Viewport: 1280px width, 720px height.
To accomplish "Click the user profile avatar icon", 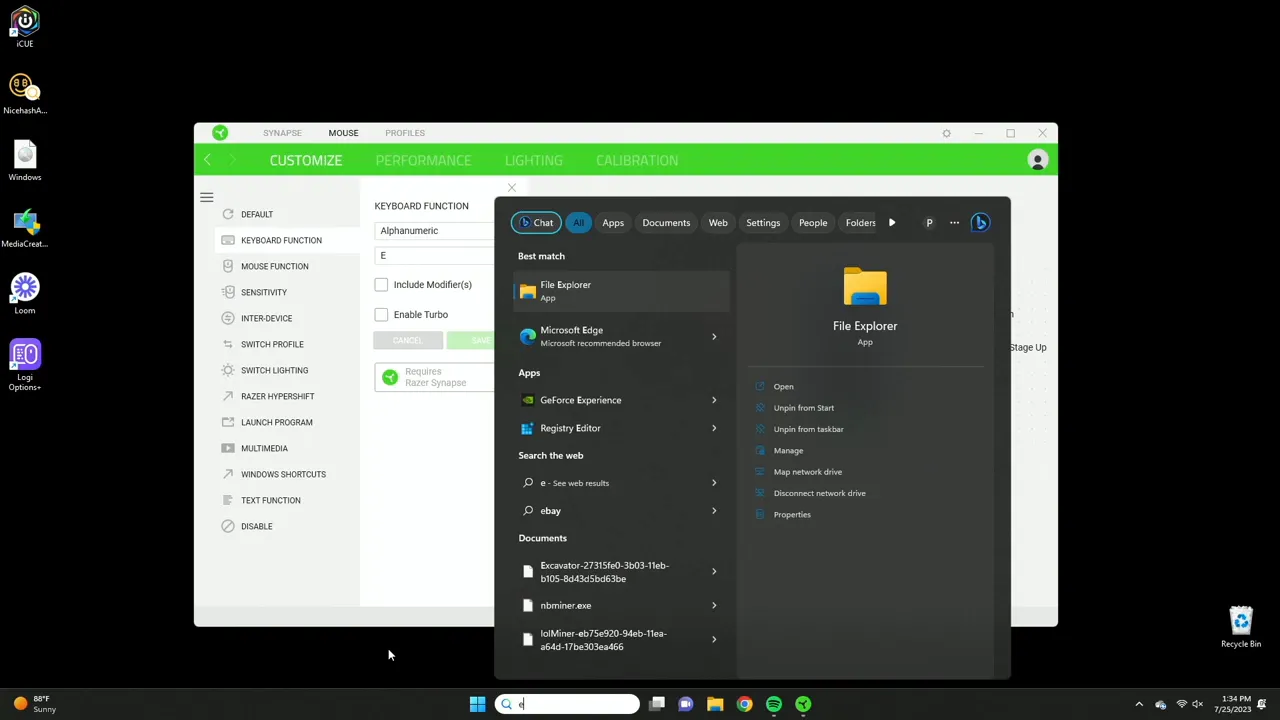I will click(x=1037, y=160).
